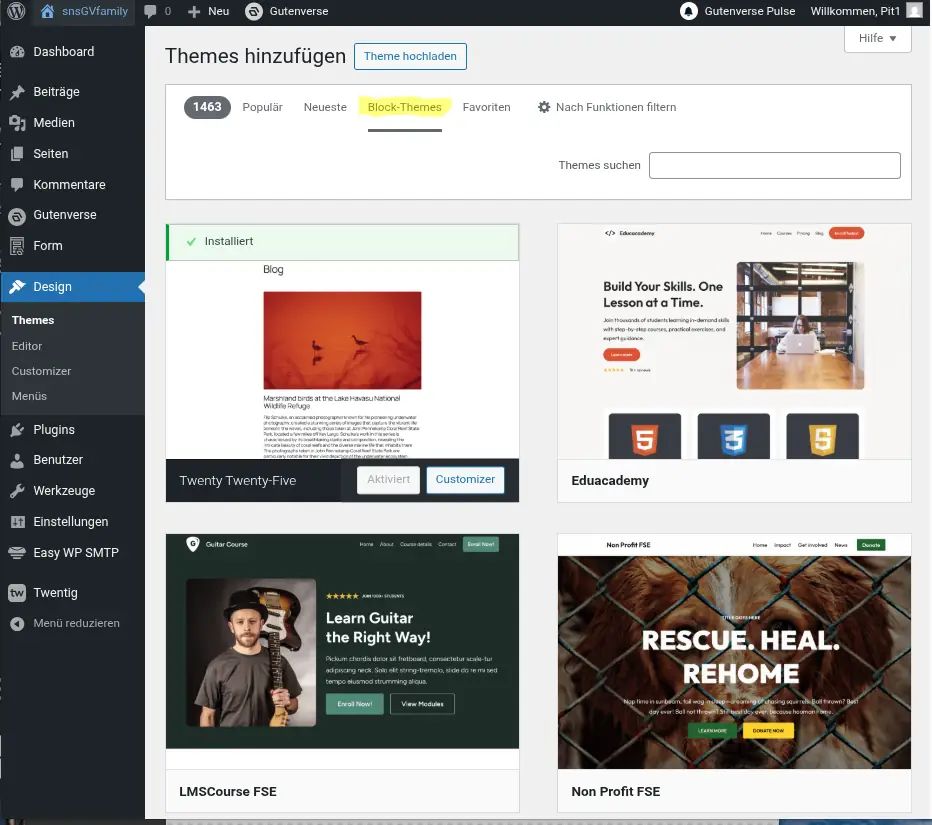Screen dimensions: 932x825
Task: Click the Neu label in admin bar
Action: pos(218,11)
